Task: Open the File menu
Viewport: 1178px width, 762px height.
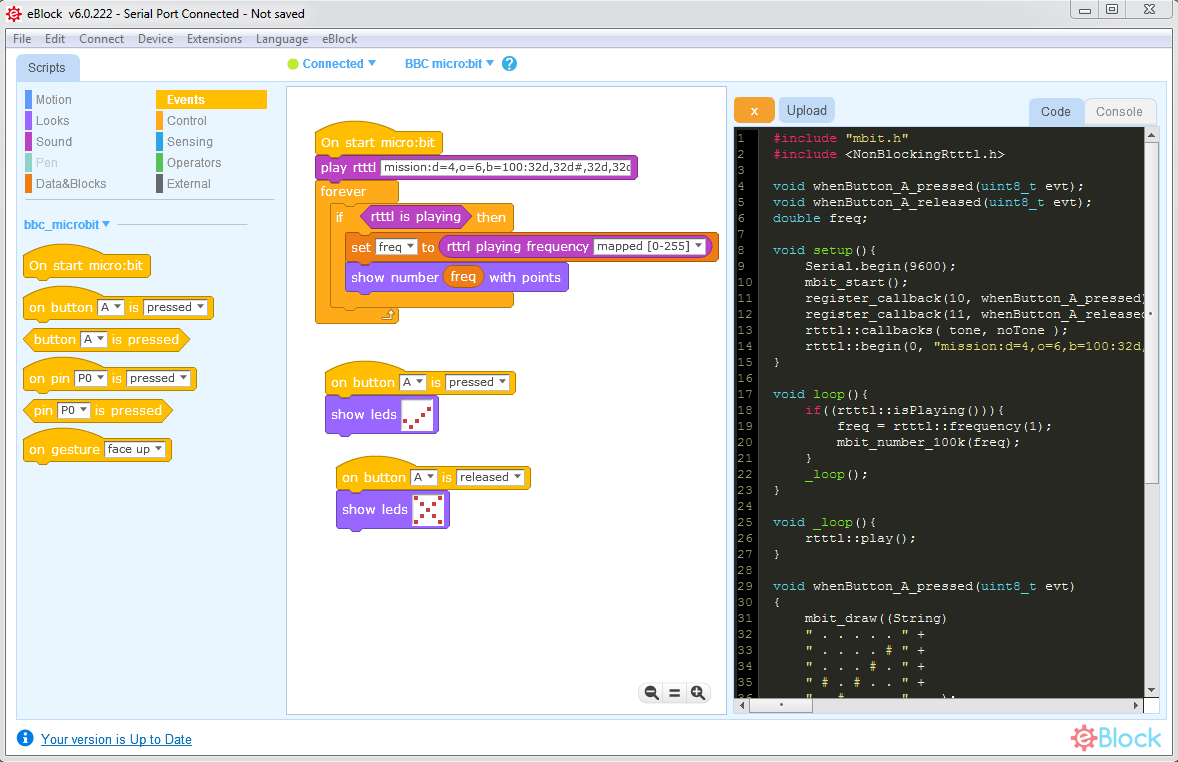Action: coord(23,39)
